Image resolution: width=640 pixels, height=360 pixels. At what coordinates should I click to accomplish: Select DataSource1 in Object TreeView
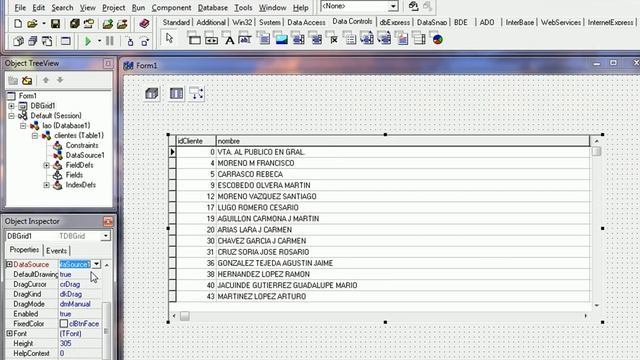(85, 156)
